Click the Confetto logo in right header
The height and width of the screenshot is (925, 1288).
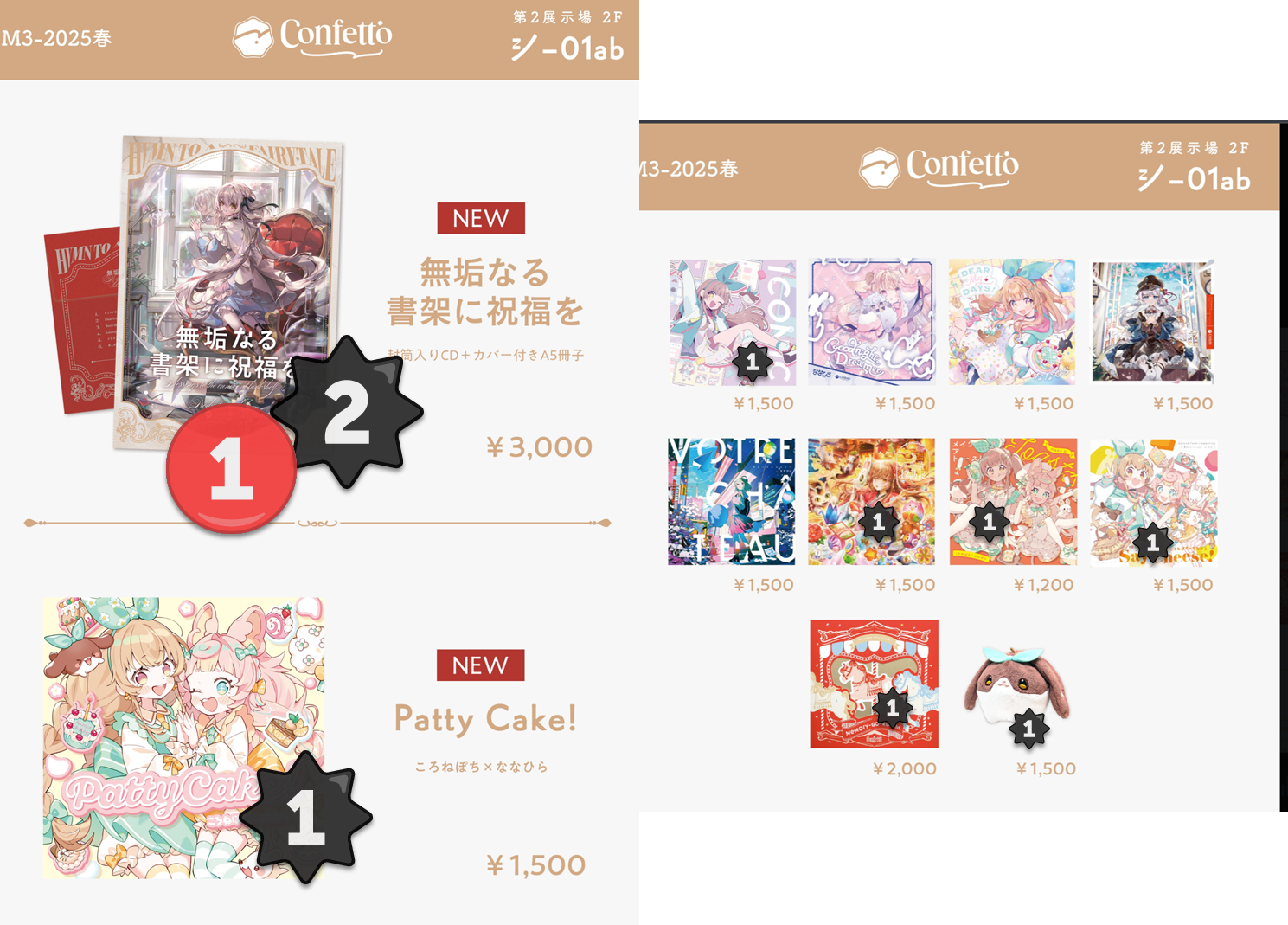939,167
